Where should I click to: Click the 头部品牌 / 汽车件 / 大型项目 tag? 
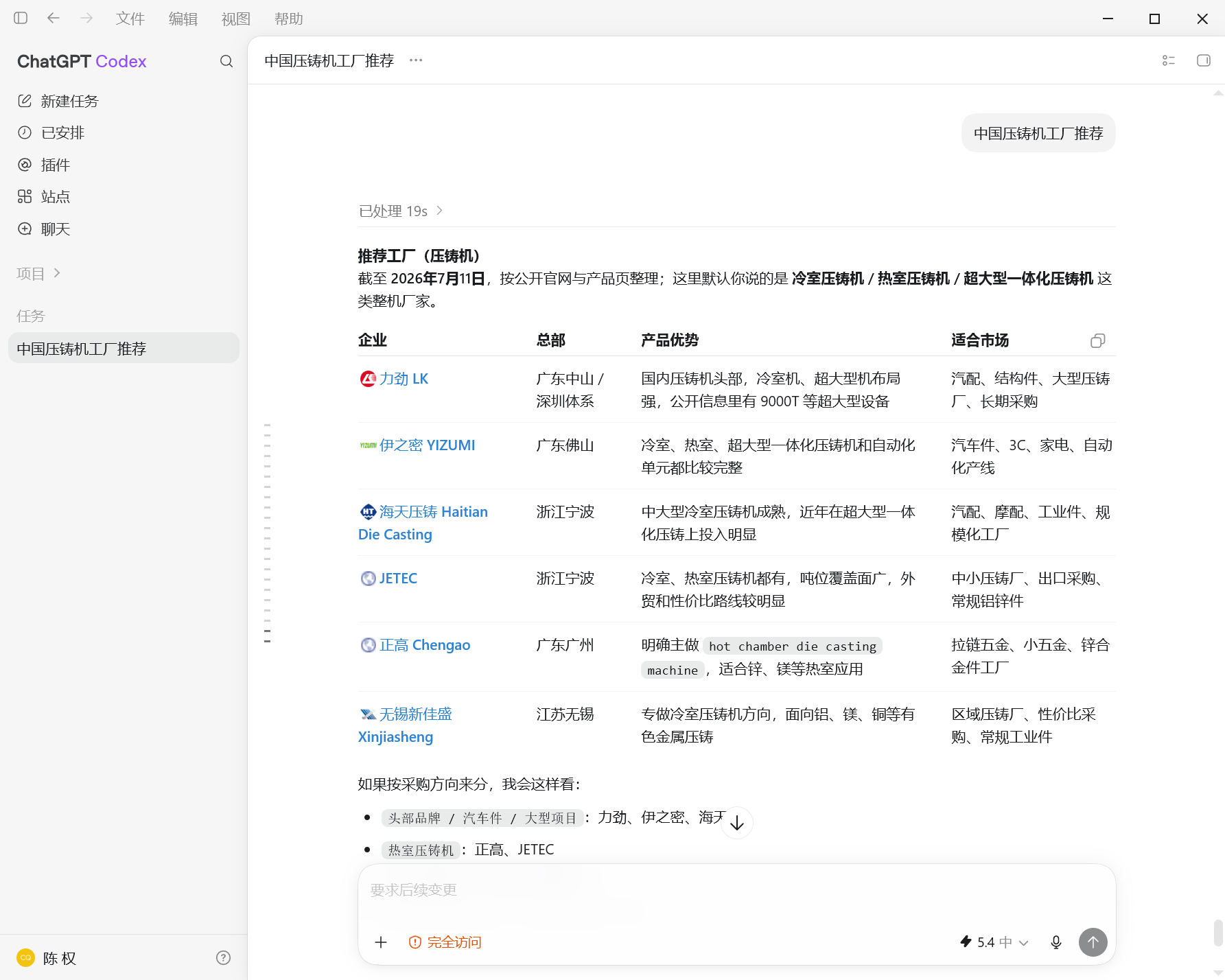pos(482,817)
